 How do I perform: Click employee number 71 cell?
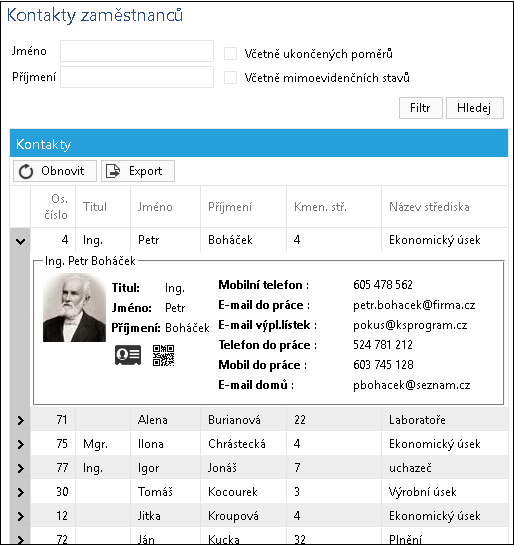53,420
